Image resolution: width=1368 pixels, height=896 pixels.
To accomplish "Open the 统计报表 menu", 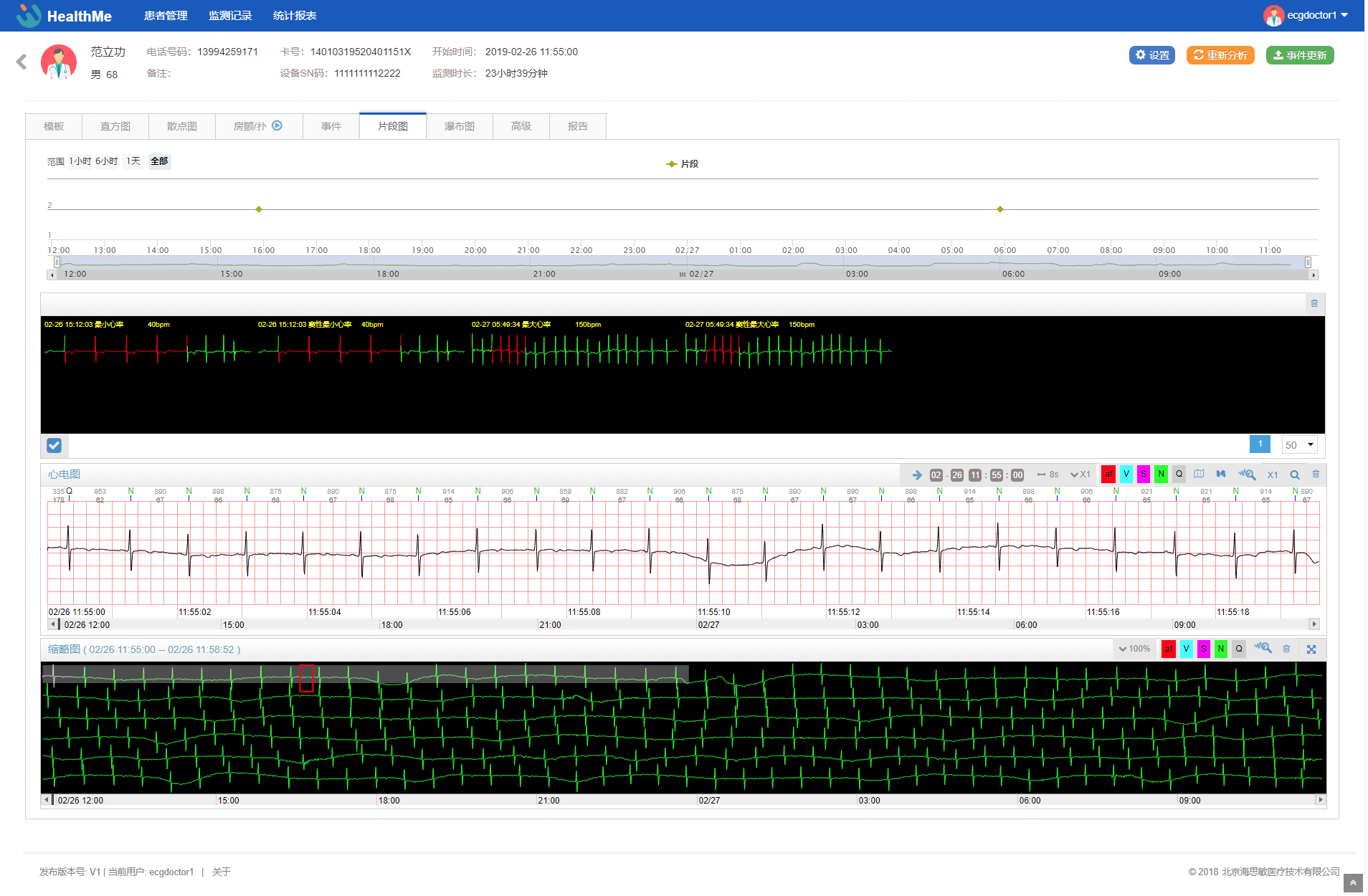I will [294, 16].
